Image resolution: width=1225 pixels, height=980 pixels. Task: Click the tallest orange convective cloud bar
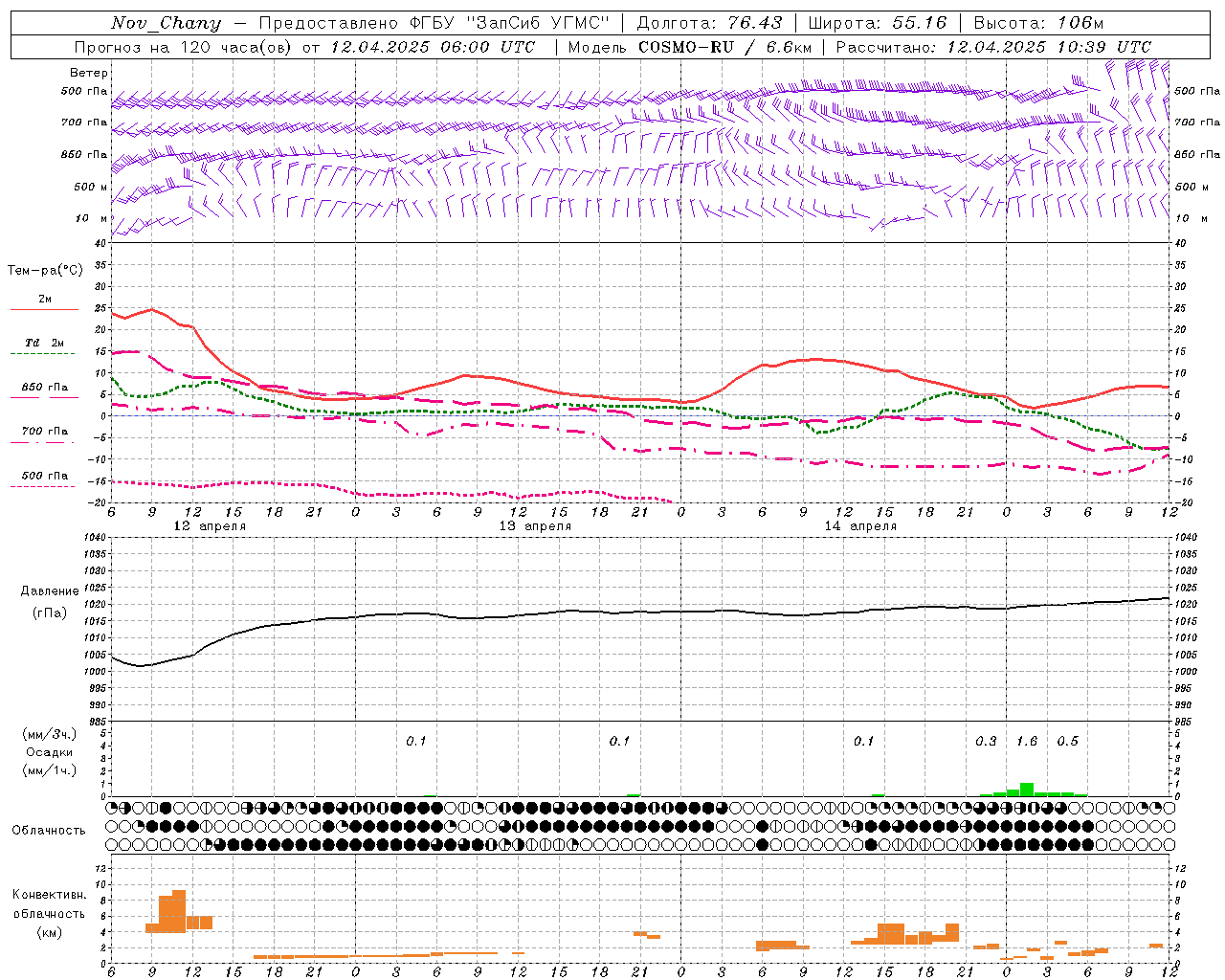point(179,911)
